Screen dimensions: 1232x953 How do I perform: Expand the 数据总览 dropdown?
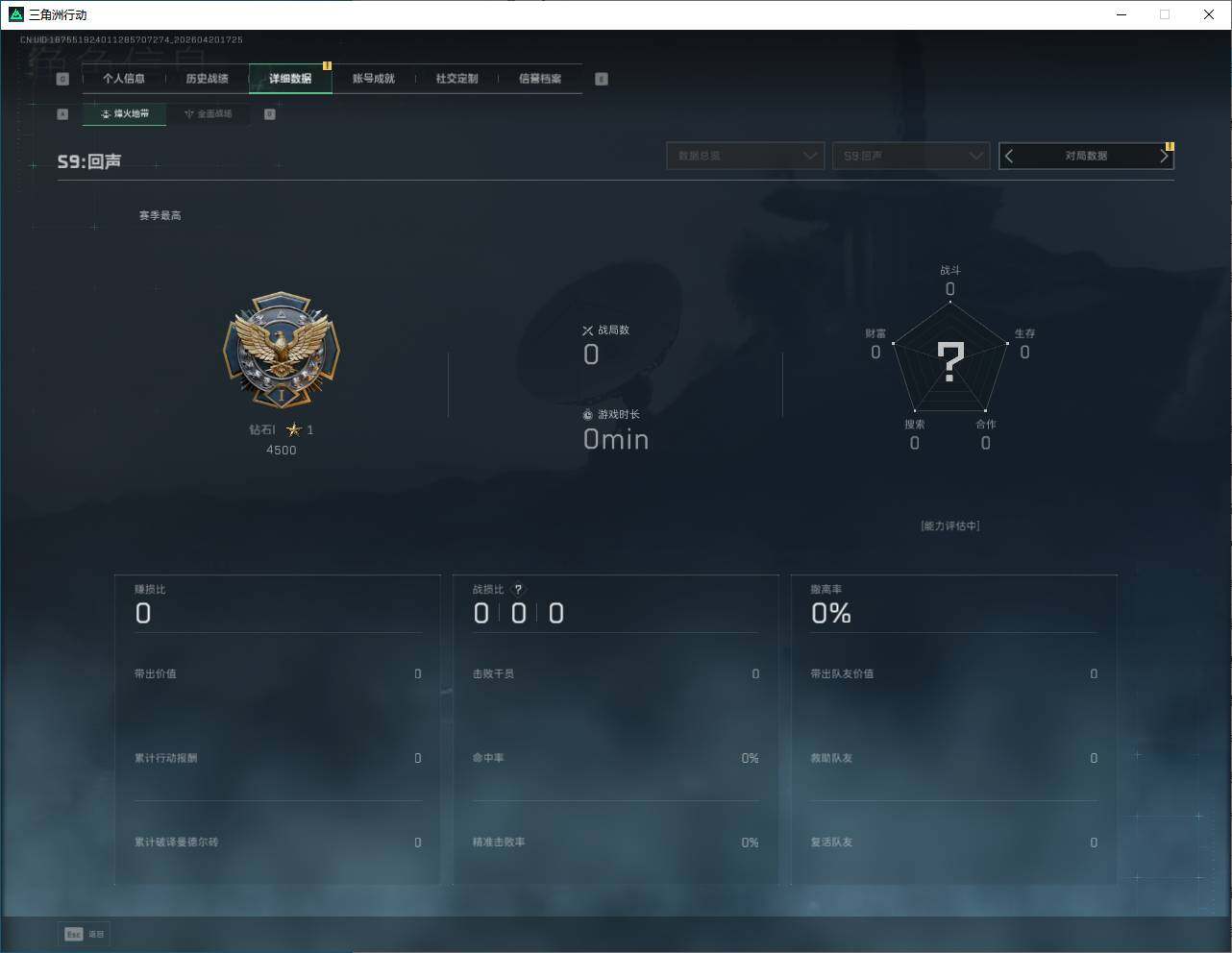[x=746, y=156]
